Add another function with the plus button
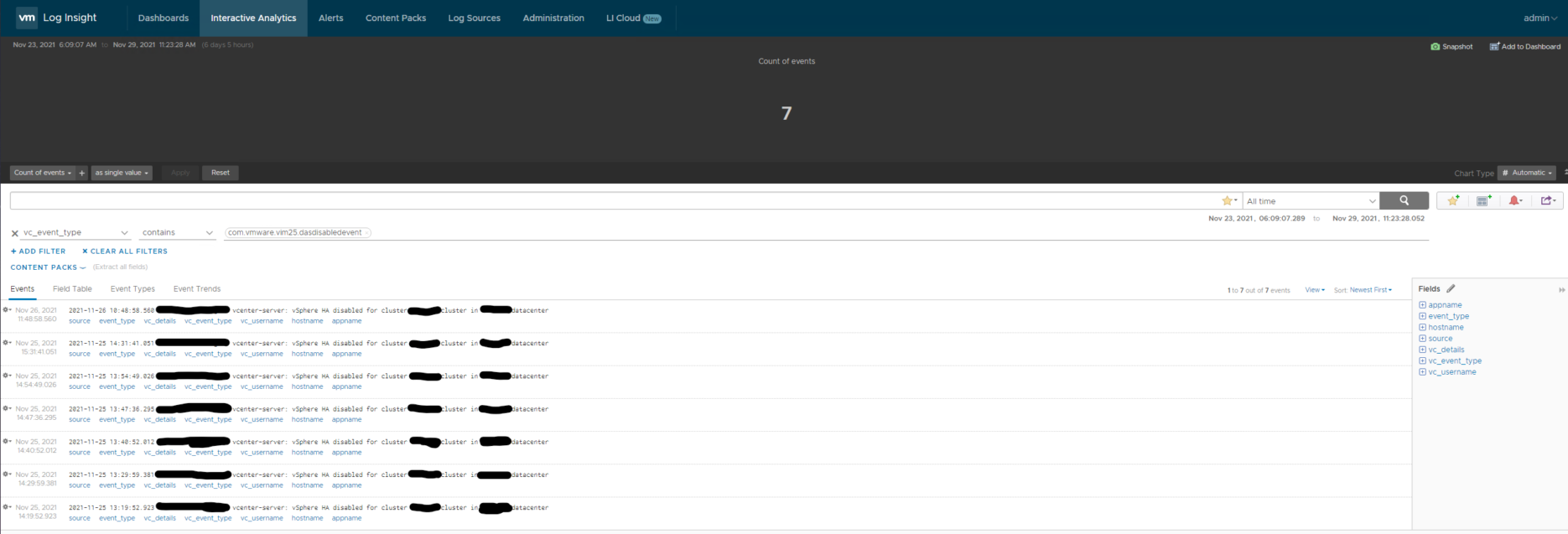The height and width of the screenshot is (534, 1568). coord(81,173)
